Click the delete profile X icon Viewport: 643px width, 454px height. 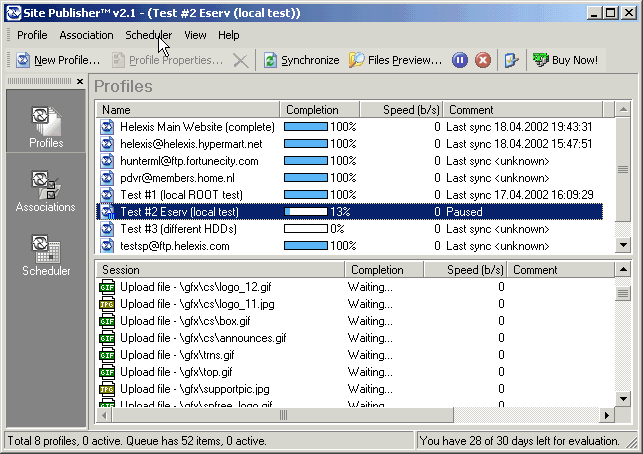coord(240,61)
